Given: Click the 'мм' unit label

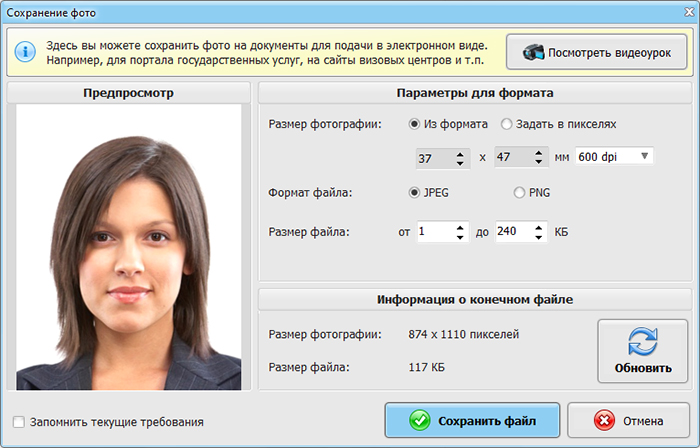Looking at the screenshot, I should [x=562, y=158].
